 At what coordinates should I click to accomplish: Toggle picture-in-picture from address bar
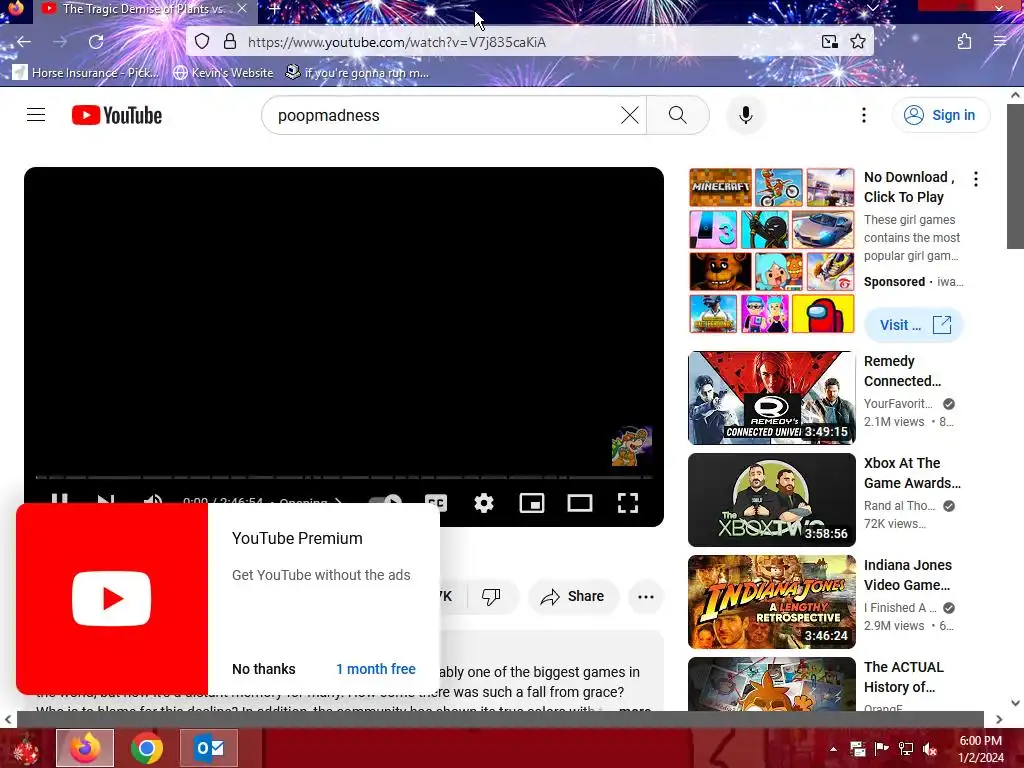click(829, 42)
